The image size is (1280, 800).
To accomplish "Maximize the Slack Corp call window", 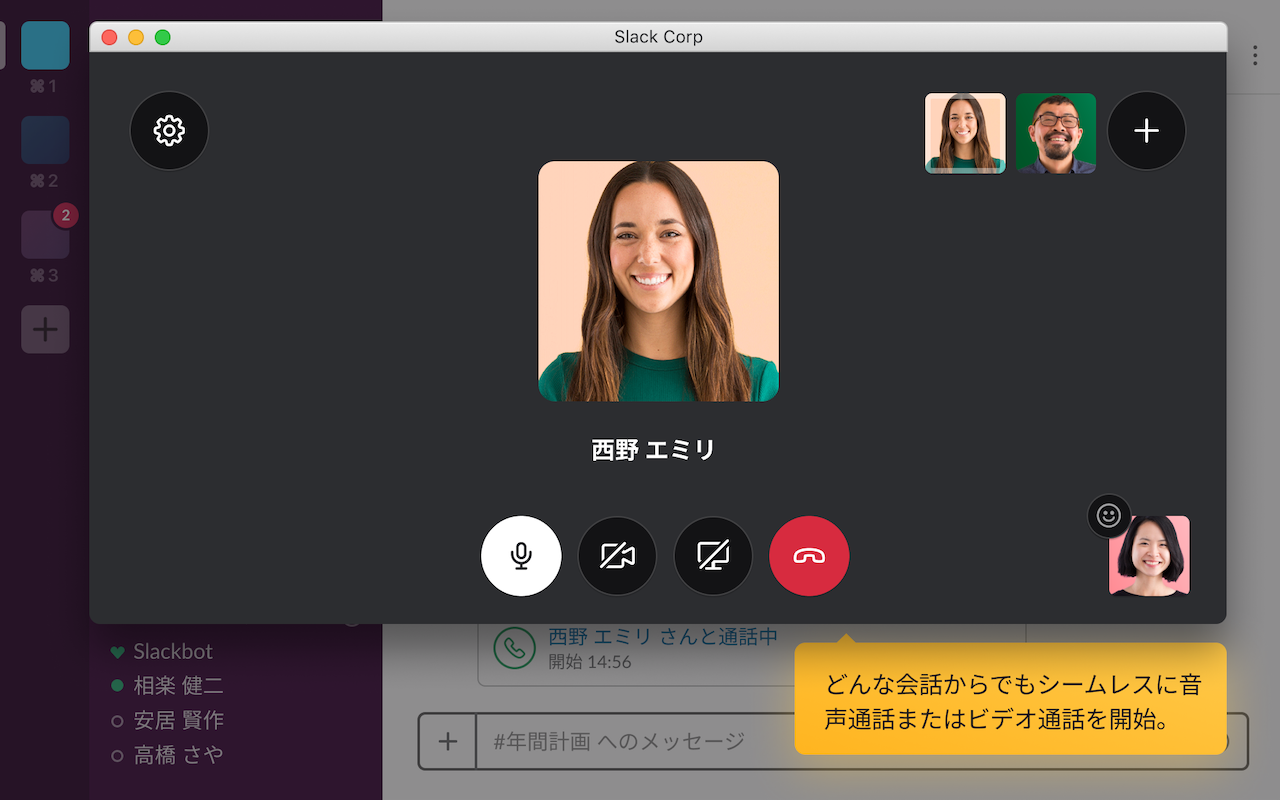I will pyautogui.click(x=162, y=37).
